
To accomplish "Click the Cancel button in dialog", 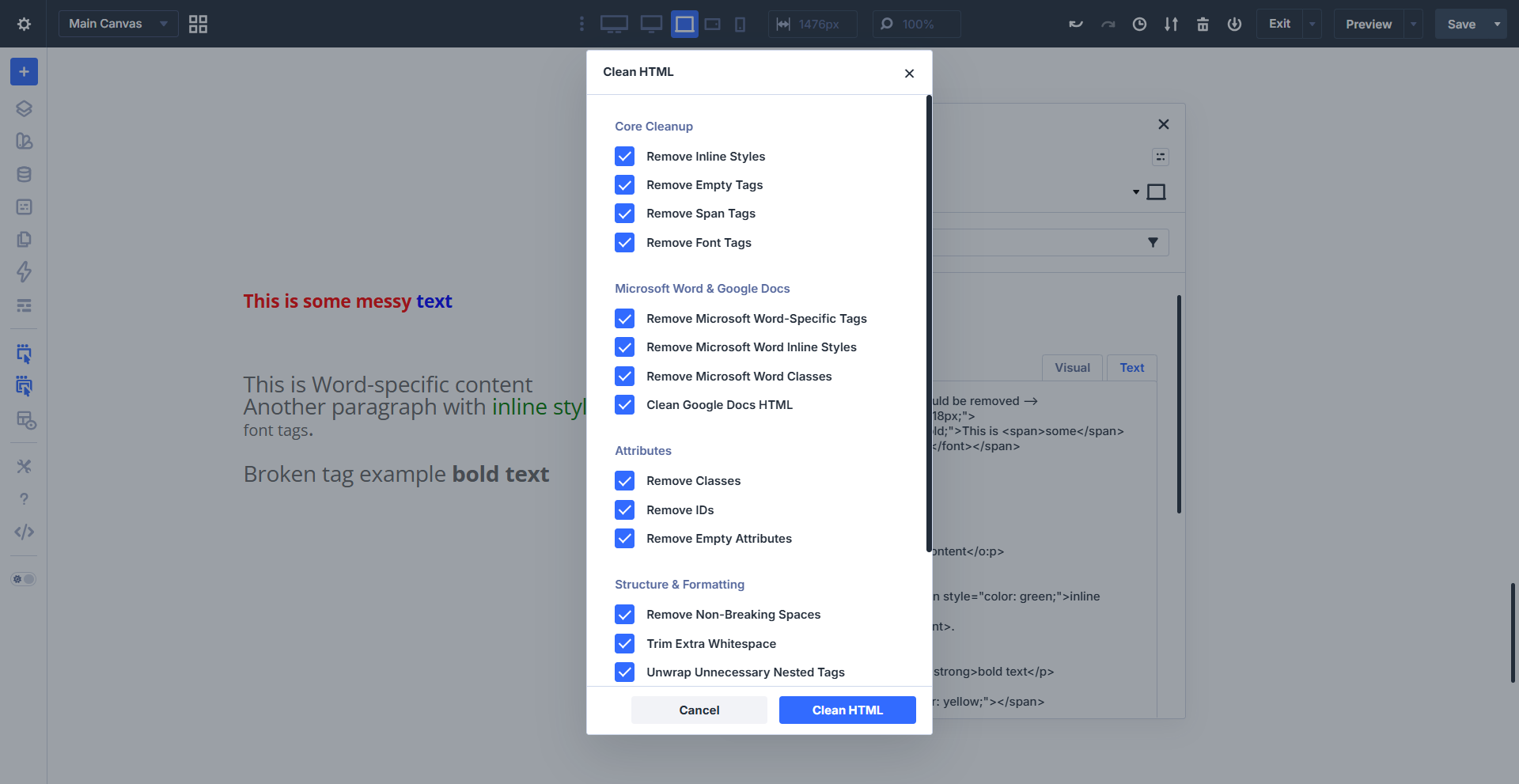I will [699, 710].
